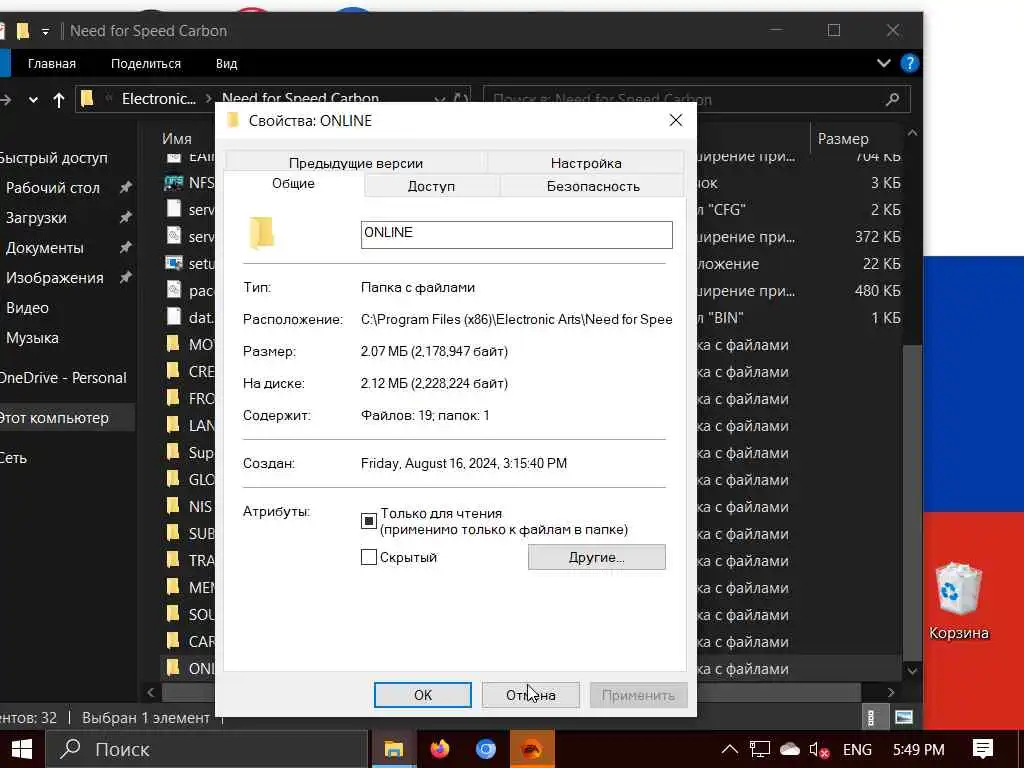Open the Главная ribbon tab in Explorer
This screenshot has height=768, width=1024.
(x=52, y=64)
